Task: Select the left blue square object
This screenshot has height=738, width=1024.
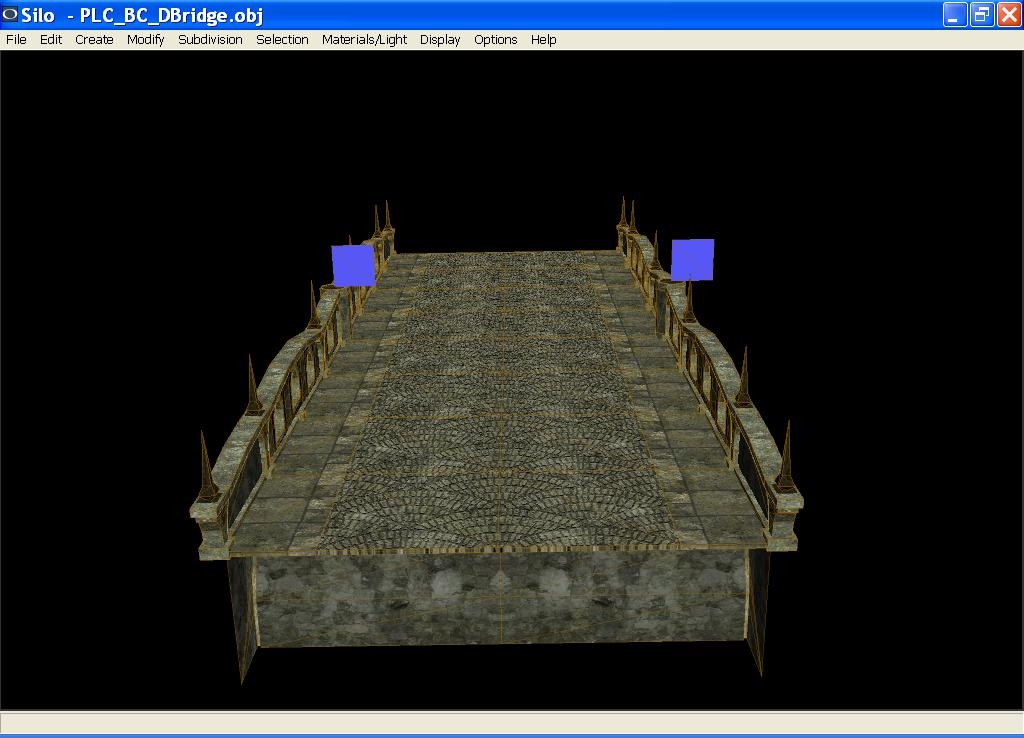Action: pos(353,265)
